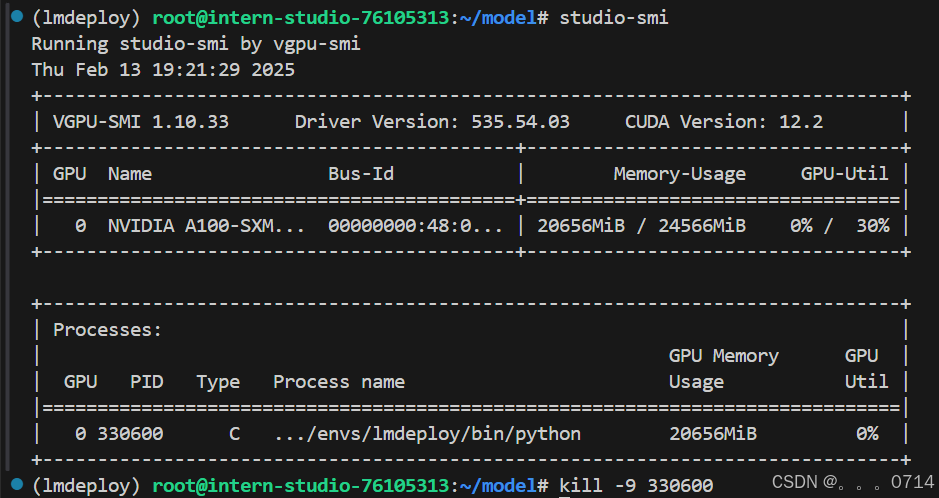Image resolution: width=939 pixels, height=498 pixels.
Task: Click the blue status dot beside kill command
Action: pos(17,483)
